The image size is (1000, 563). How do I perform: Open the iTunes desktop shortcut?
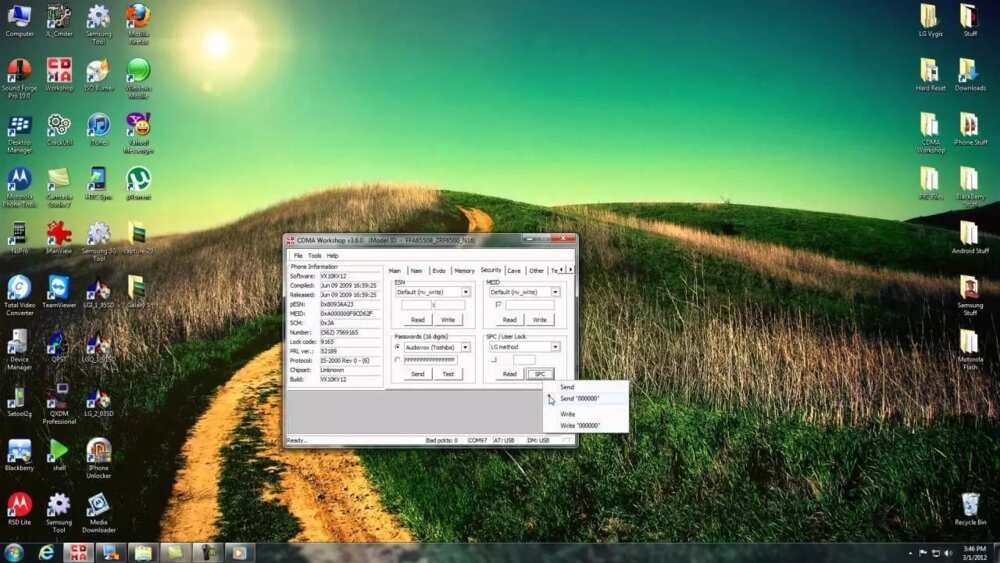coord(99,129)
